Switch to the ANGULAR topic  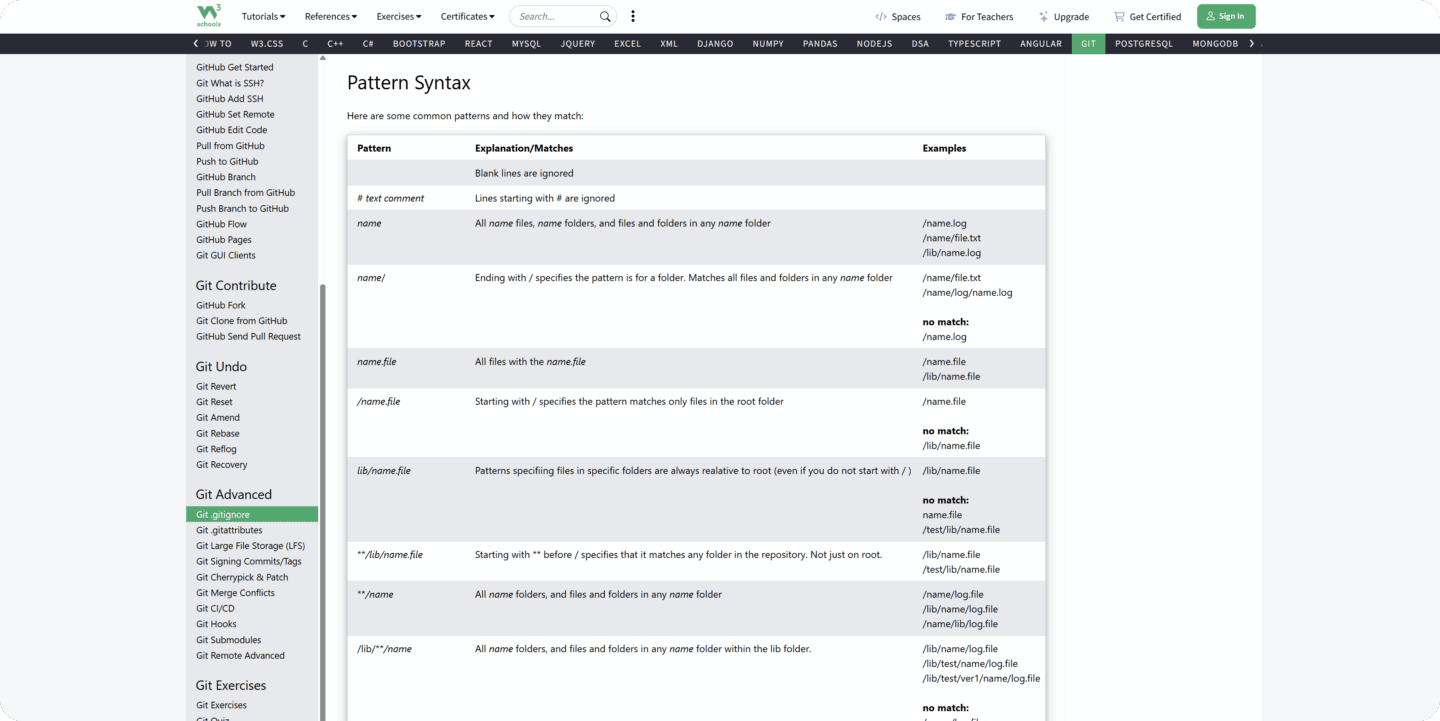tap(1041, 44)
